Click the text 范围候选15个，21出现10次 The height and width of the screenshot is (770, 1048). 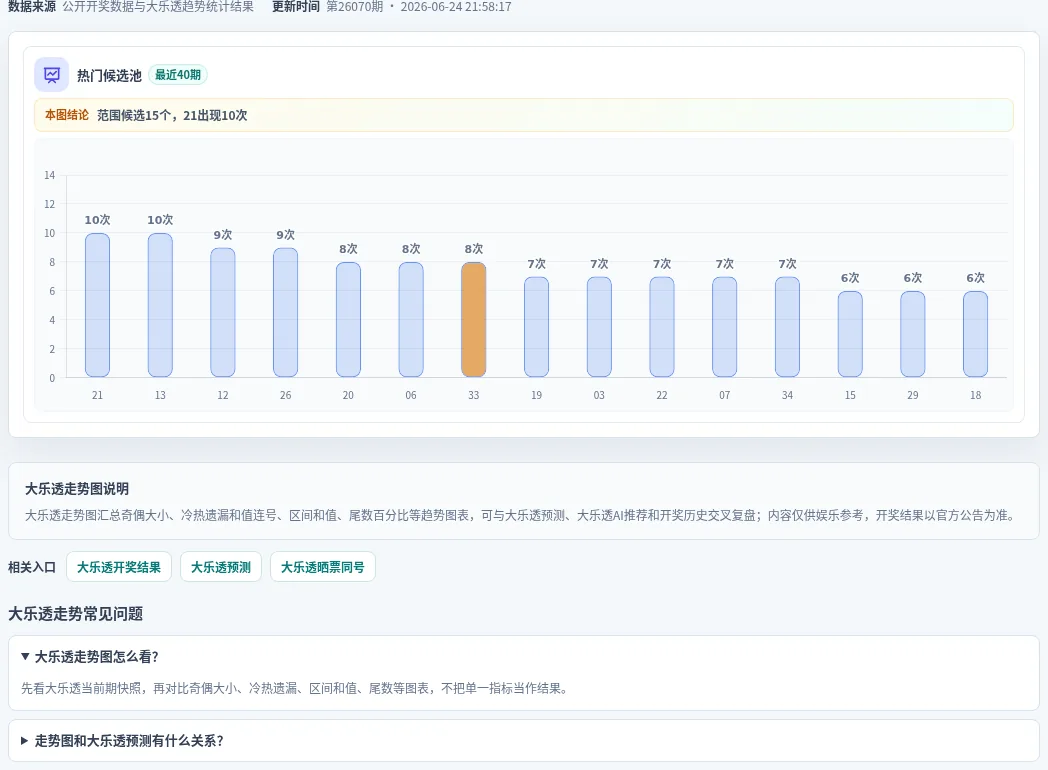[x=172, y=115]
